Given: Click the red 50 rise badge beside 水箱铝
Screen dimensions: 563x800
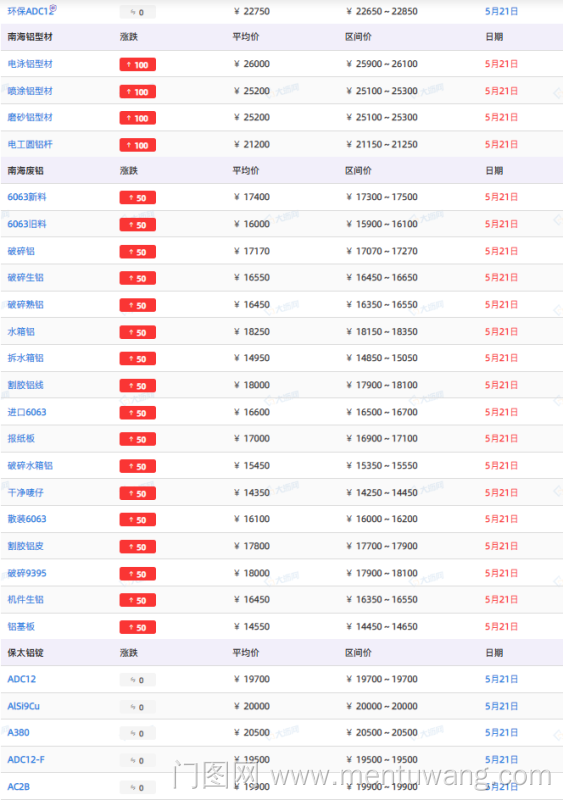Looking at the screenshot, I should coord(138,332).
